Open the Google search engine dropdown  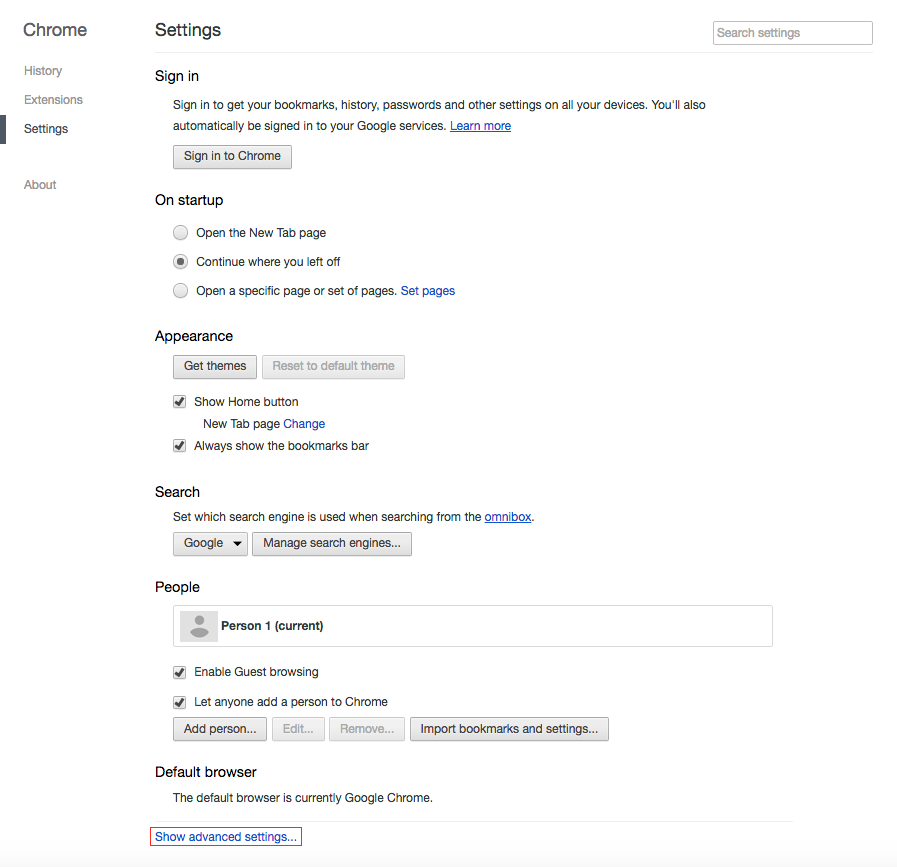[x=211, y=543]
